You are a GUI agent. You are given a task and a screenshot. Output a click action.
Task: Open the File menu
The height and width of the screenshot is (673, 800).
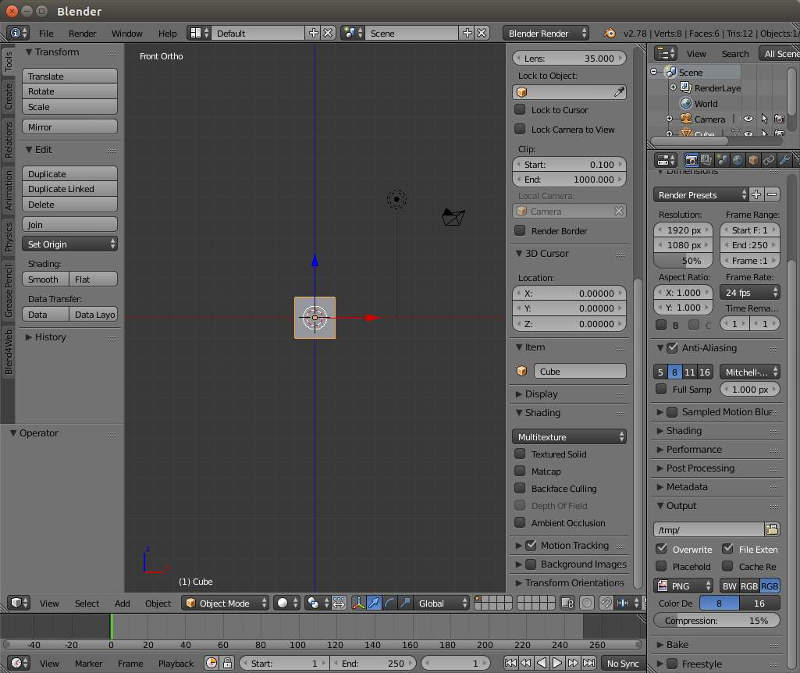[x=46, y=33]
